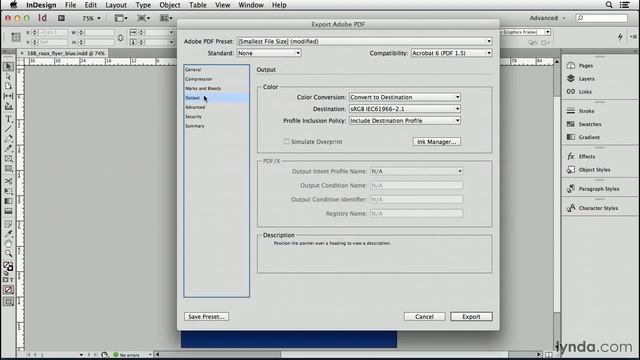The height and width of the screenshot is (360, 640).
Task: Click the fill and stroke swatch
Action: click(x=8, y=267)
